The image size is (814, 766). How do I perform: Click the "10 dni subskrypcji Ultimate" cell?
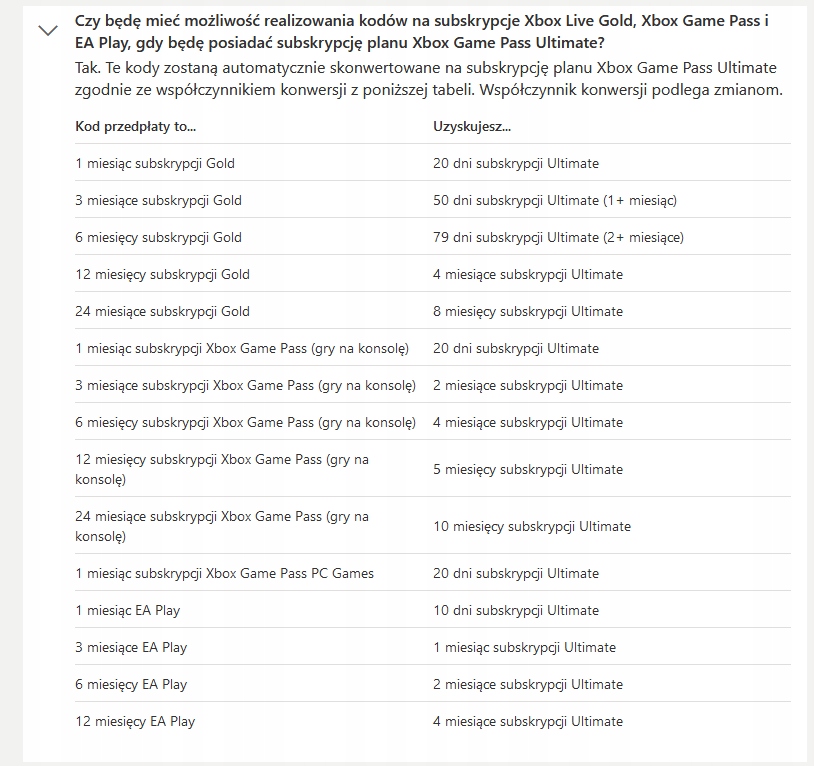(516, 610)
